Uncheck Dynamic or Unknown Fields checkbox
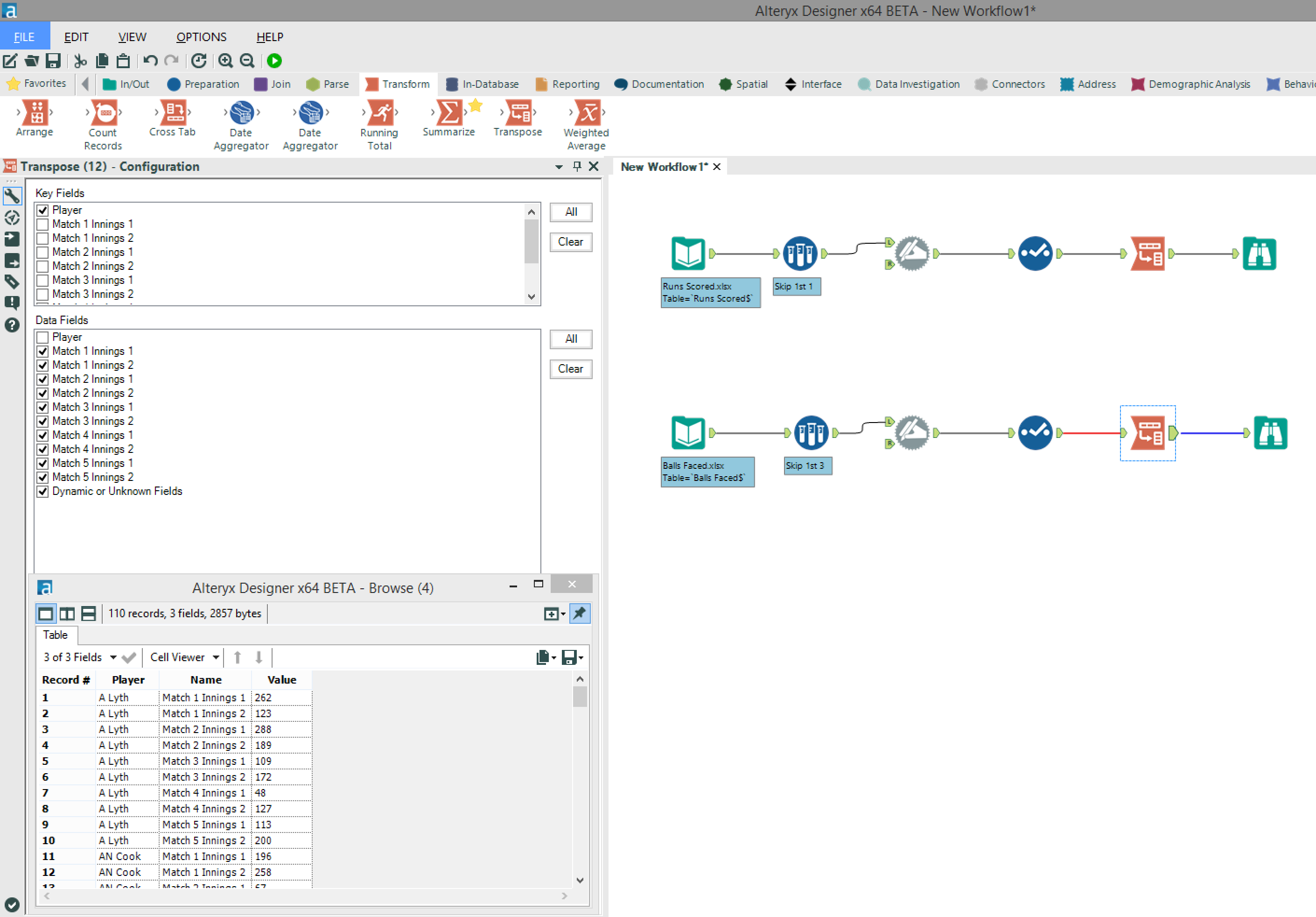This screenshot has width=1316, height=917. pos(42,492)
